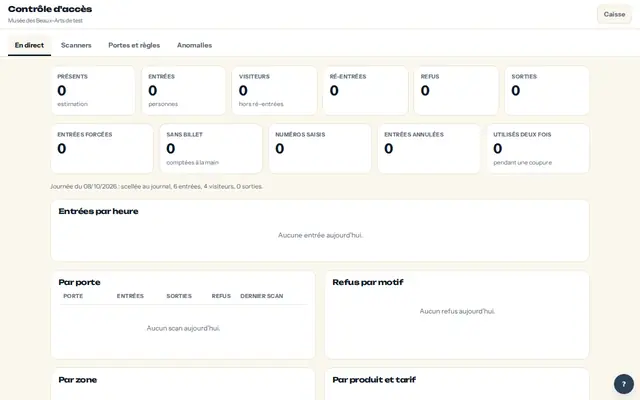Click the Par porte heading
Viewport: 640px width, 400px height.
click(79, 282)
